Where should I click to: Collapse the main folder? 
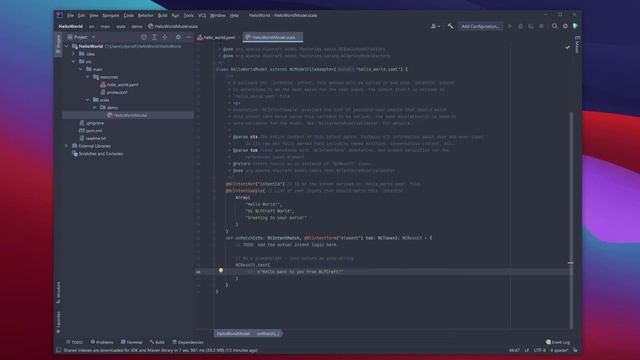(81, 69)
